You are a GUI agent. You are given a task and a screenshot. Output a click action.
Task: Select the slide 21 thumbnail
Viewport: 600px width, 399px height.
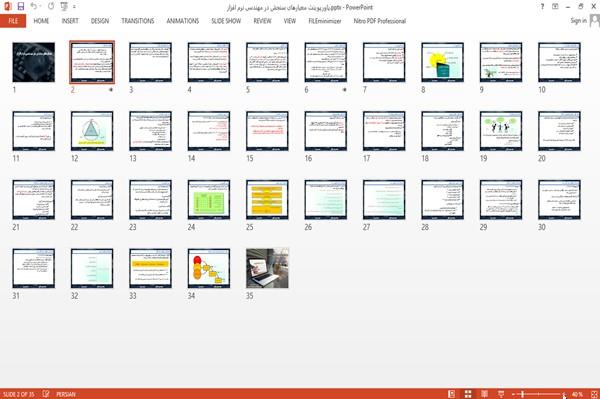click(x=34, y=200)
